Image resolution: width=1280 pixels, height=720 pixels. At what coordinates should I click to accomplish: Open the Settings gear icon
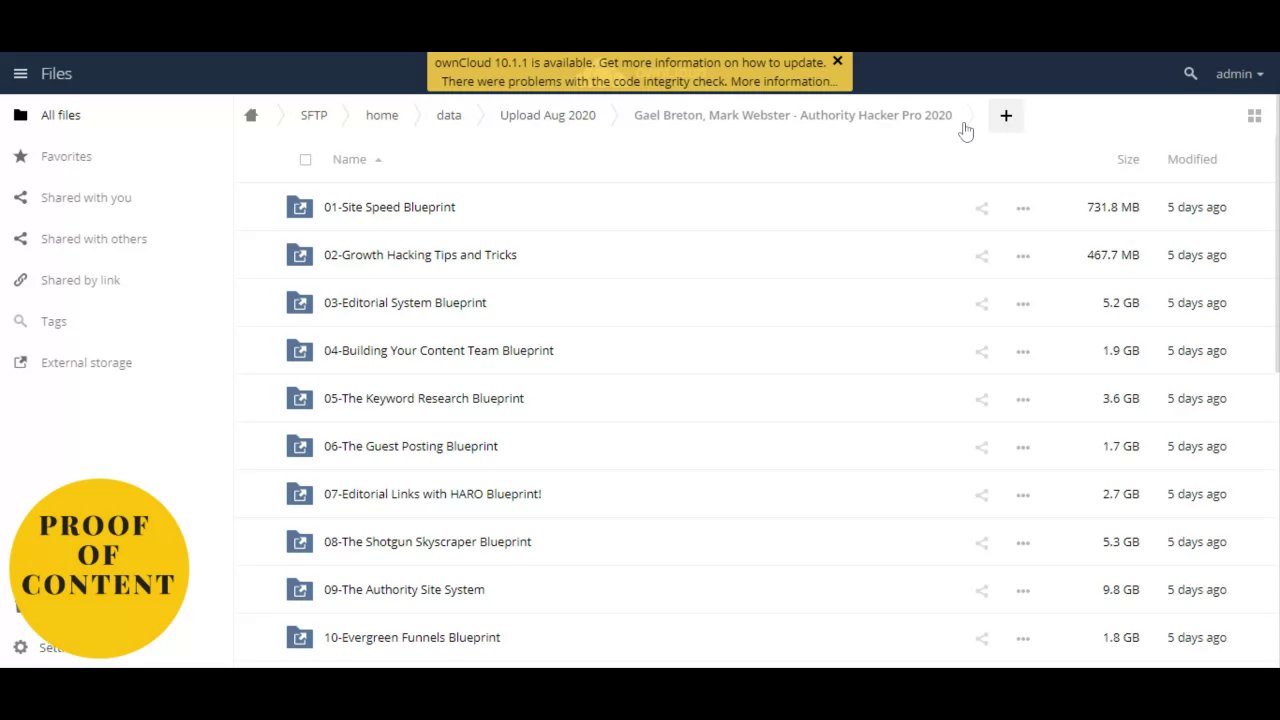pos(20,647)
